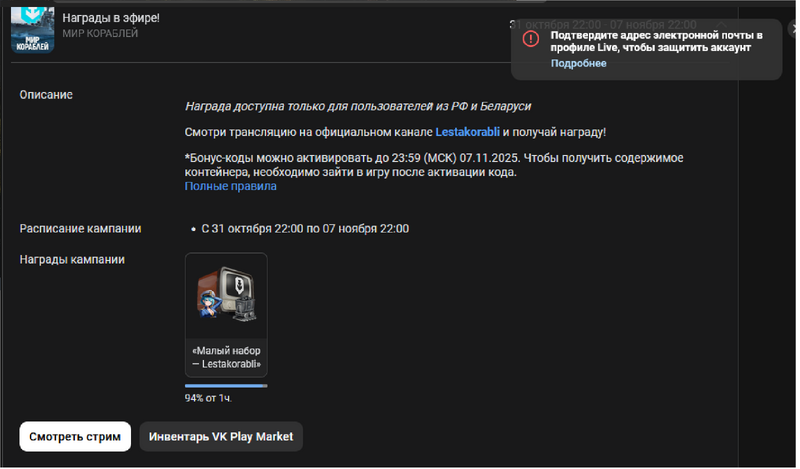This screenshot has height=469, width=800.
Task: Open the Lestakorabli channel link
Action: (x=467, y=132)
